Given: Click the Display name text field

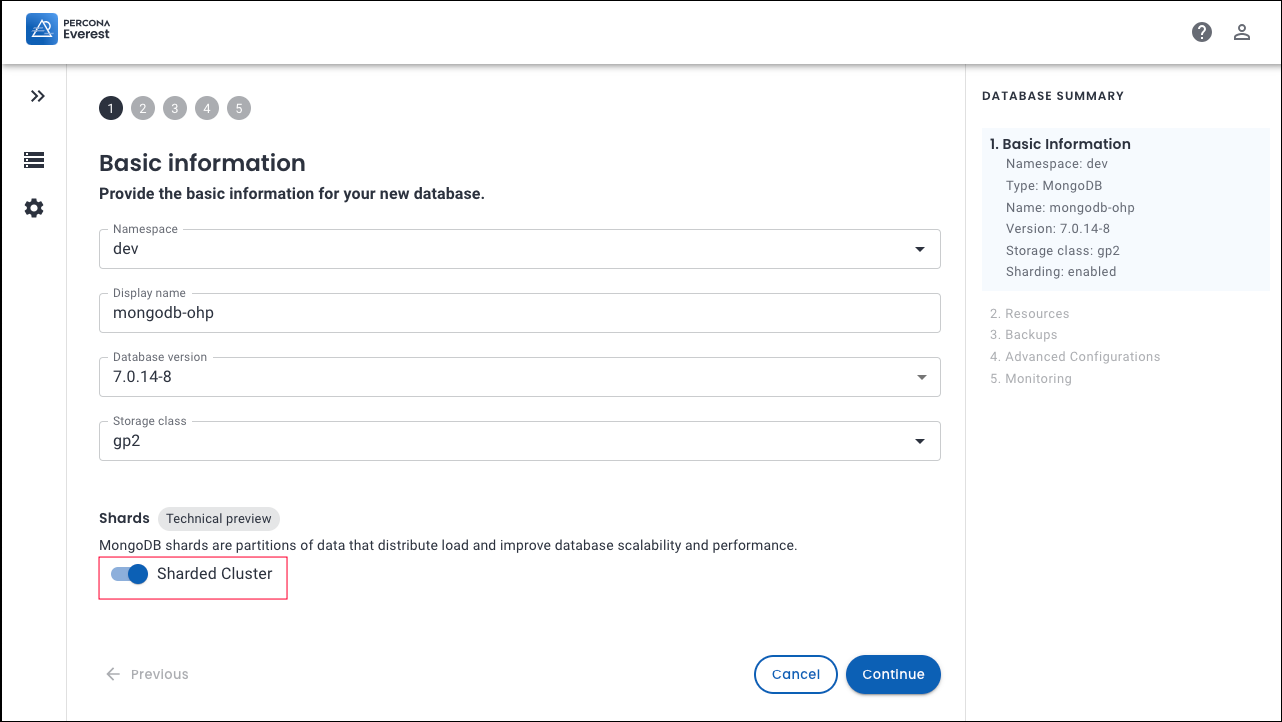Looking at the screenshot, I should [x=519, y=313].
